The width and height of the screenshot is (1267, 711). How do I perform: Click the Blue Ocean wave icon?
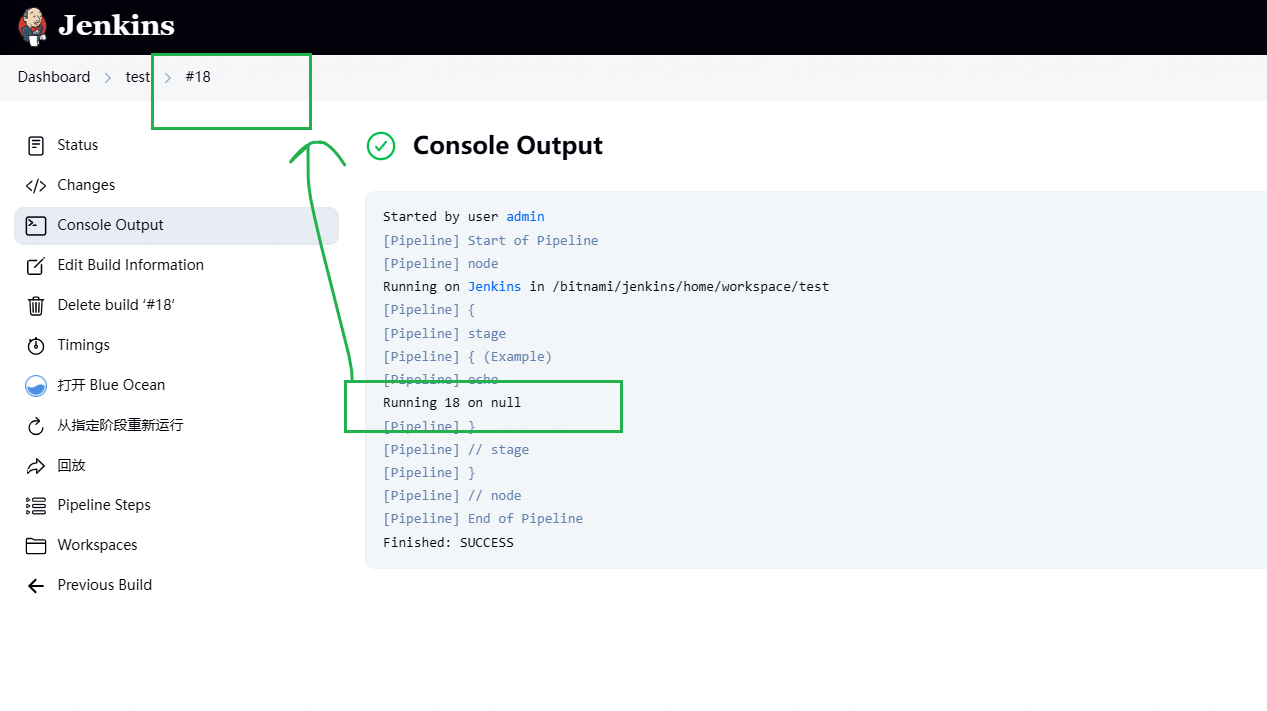[36, 386]
